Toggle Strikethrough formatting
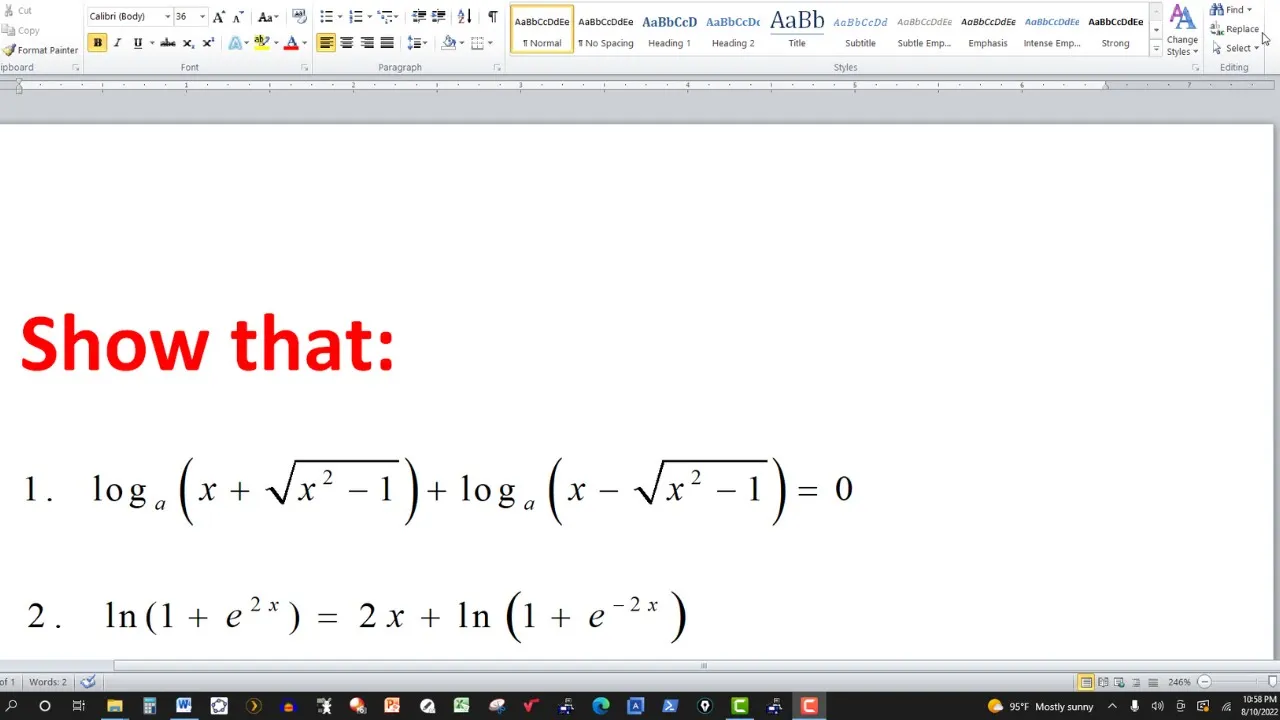The image size is (1280, 720). 168,43
